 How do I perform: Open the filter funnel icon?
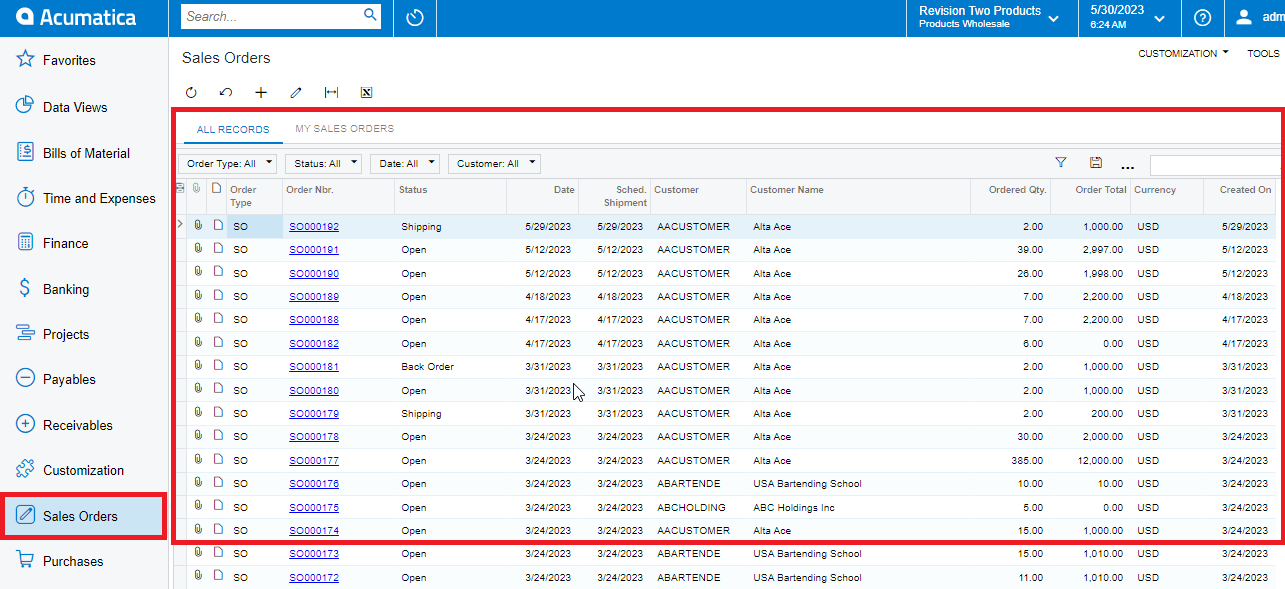(1061, 162)
